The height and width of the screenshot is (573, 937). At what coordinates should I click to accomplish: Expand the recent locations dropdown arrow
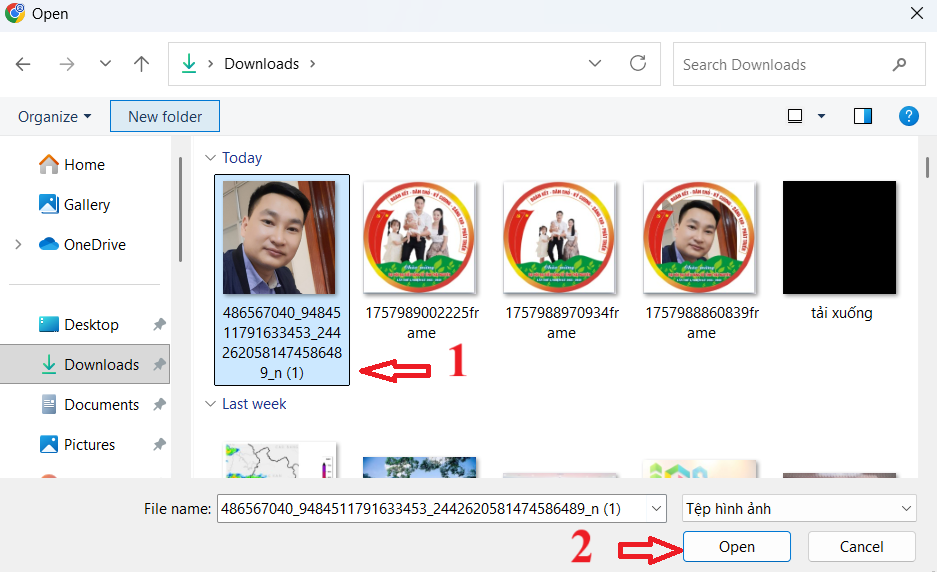click(105, 64)
